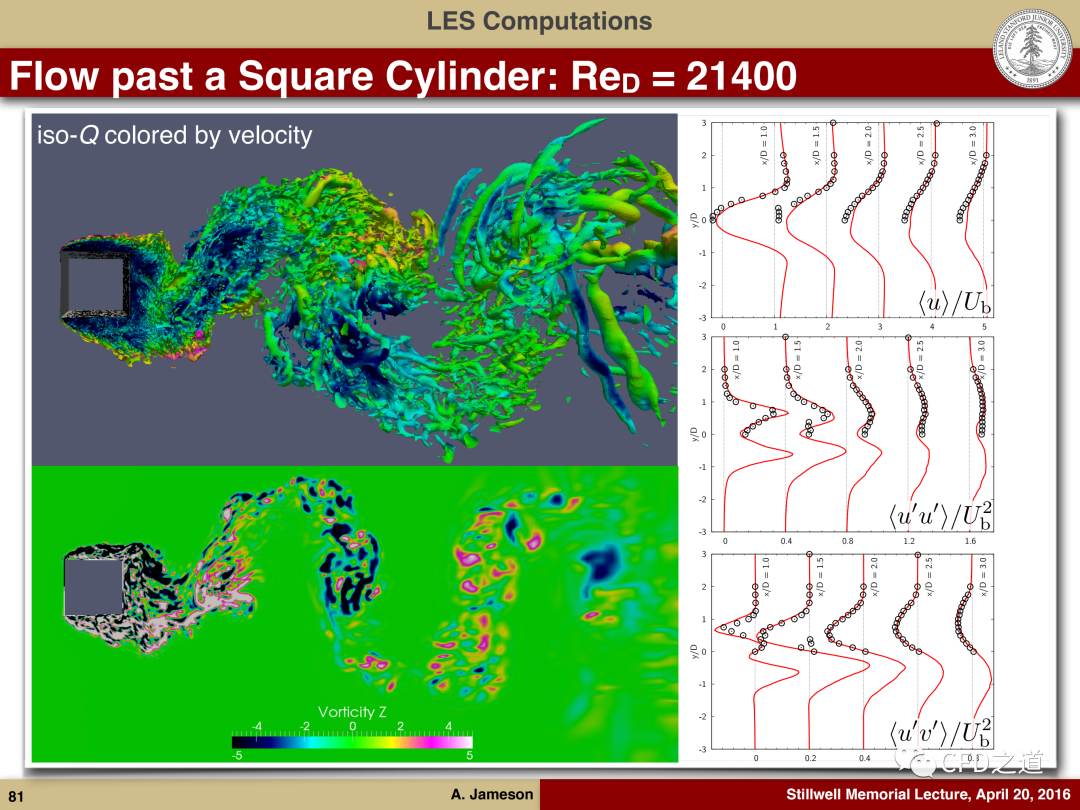Click 'x/D = 1.0' label in top plot
1080x810 pixels.
[764, 145]
